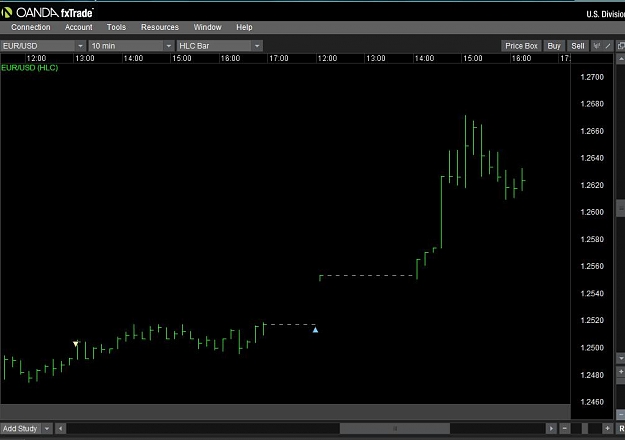Click the vertical zoom out minus button
625x440 pixels.
621,414
